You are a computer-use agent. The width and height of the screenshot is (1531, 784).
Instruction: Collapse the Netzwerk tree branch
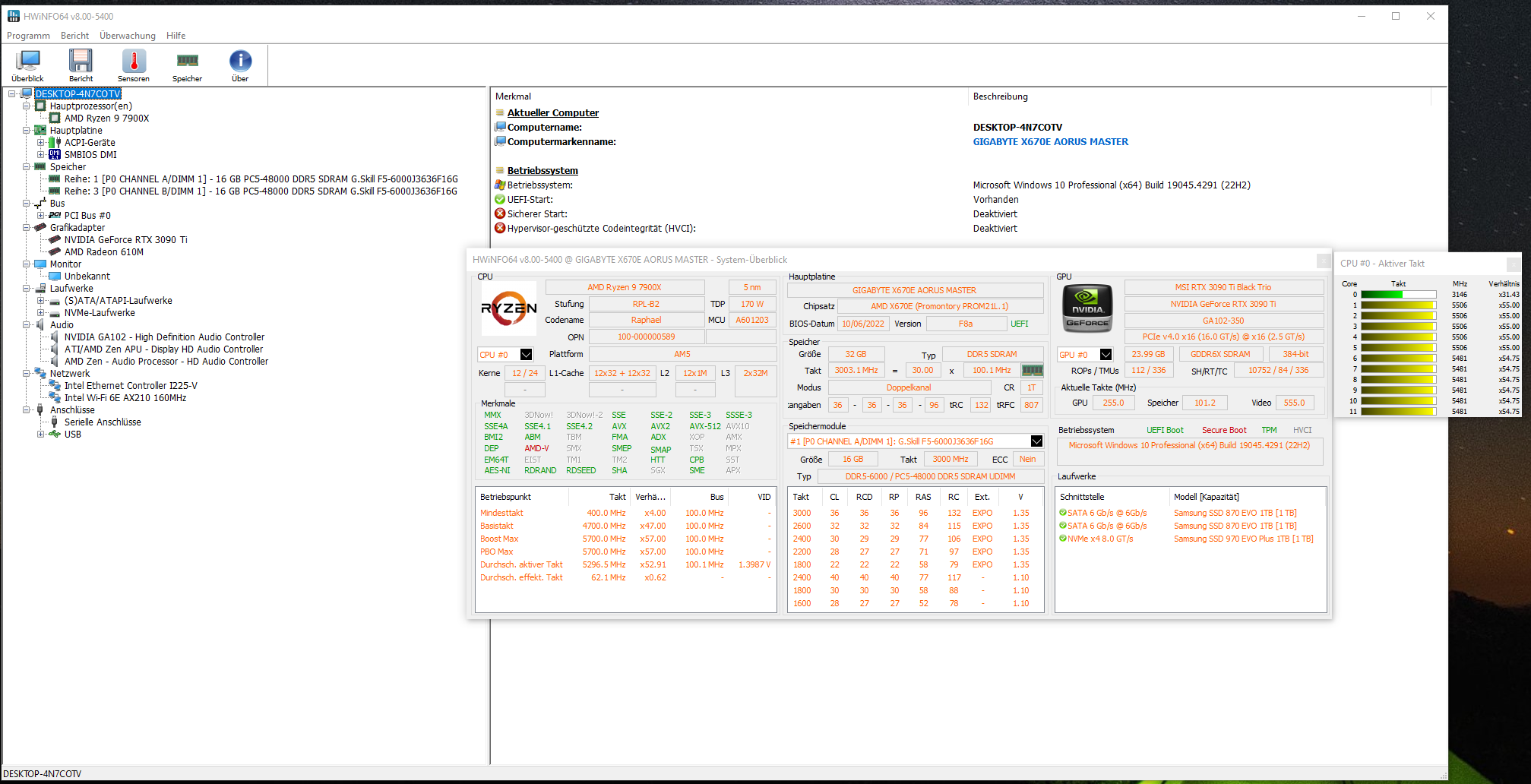point(26,374)
